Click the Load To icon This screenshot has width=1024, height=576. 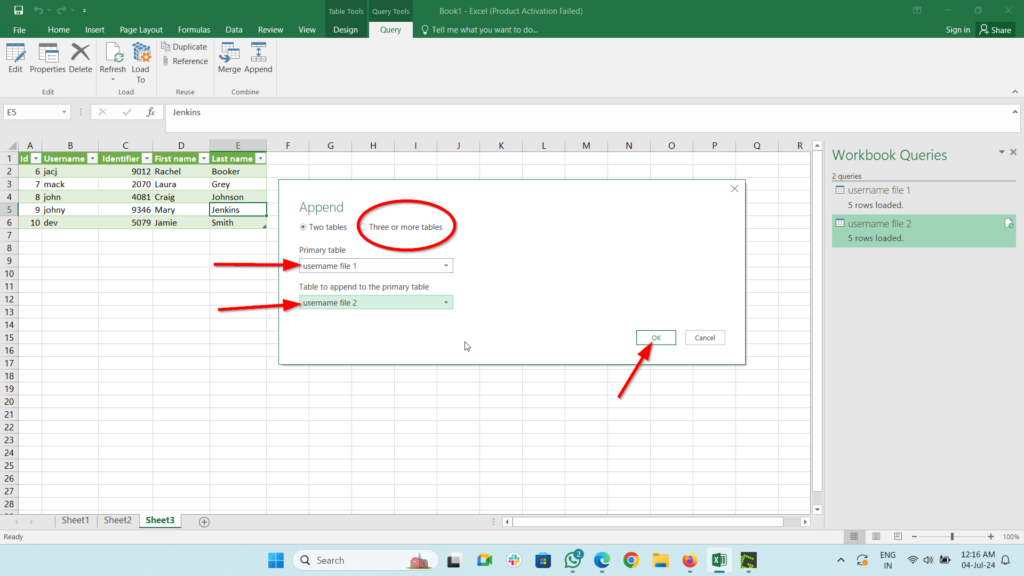pos(140,62)
